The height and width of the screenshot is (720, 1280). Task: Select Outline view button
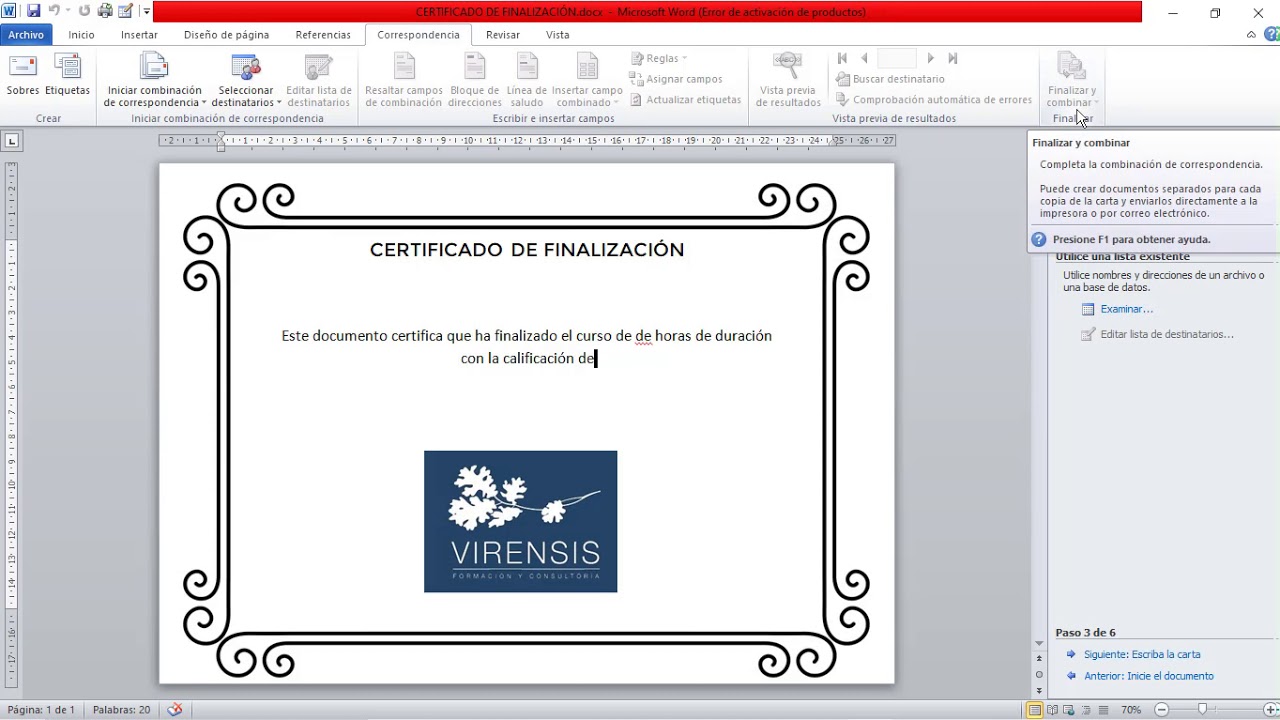point(1086,710)
